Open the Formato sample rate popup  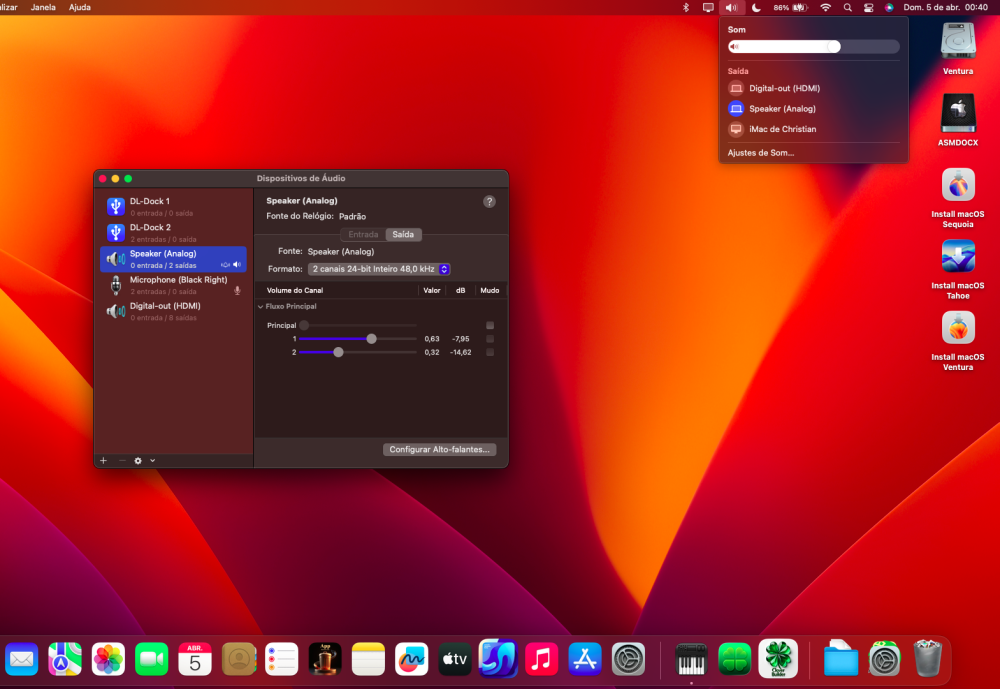point(379,269)
